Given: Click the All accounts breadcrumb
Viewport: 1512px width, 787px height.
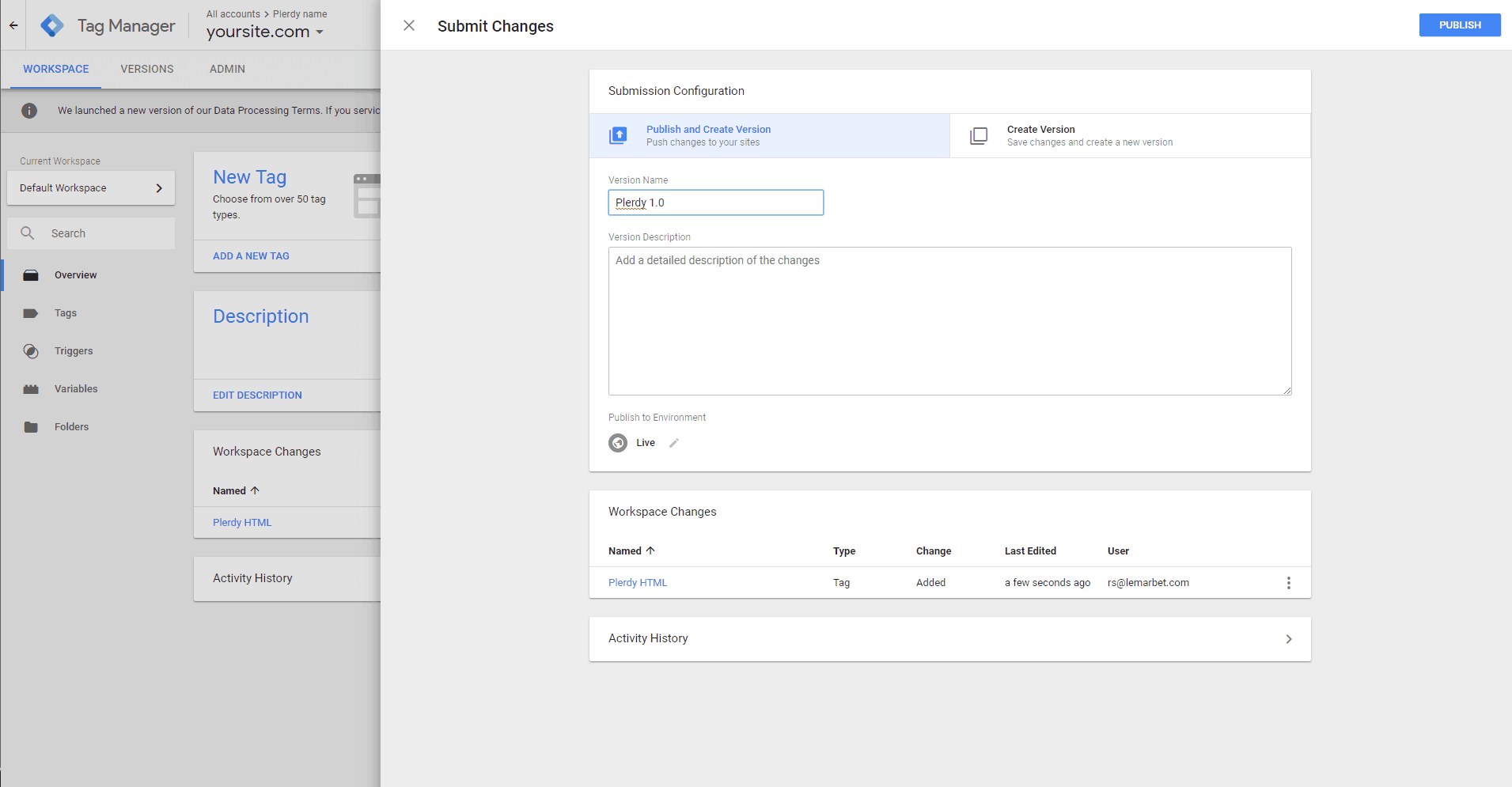Looking at the screenshot, I should [233, 14].
